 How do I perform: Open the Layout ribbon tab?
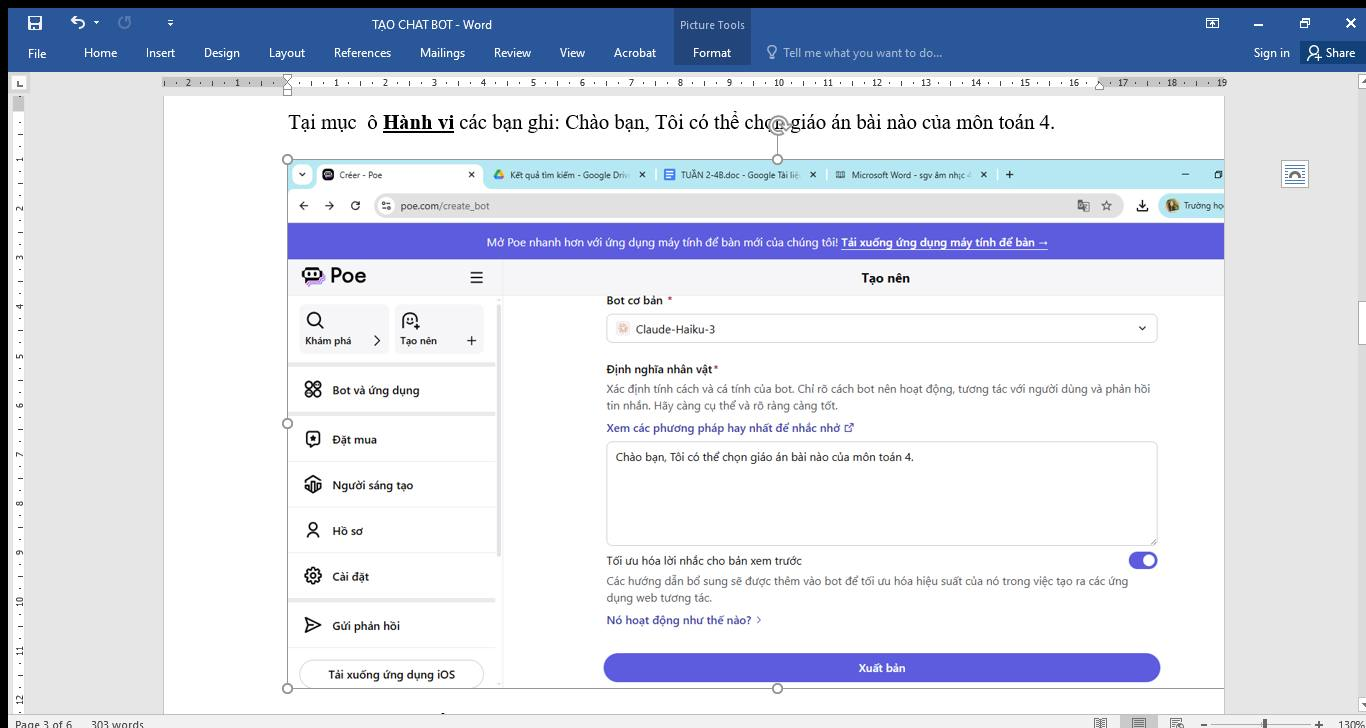pos(287,53)
